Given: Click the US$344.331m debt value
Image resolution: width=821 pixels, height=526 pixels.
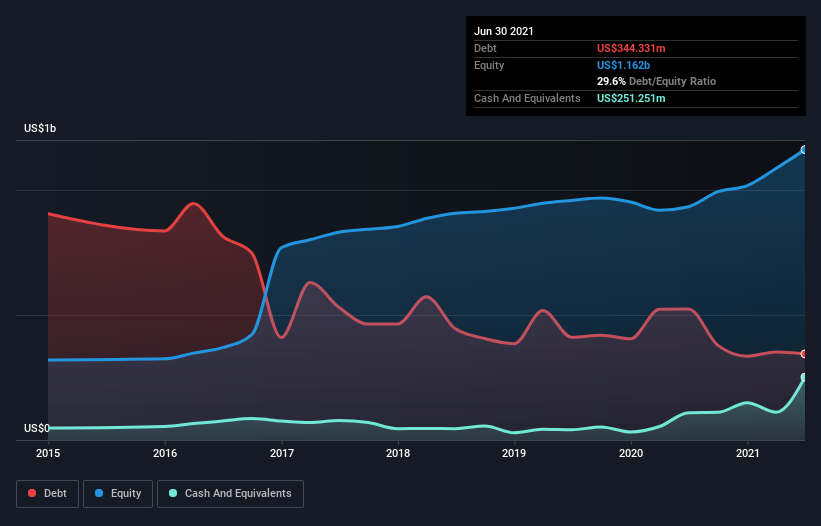Looking at the screenshot, I should point(631,48).
